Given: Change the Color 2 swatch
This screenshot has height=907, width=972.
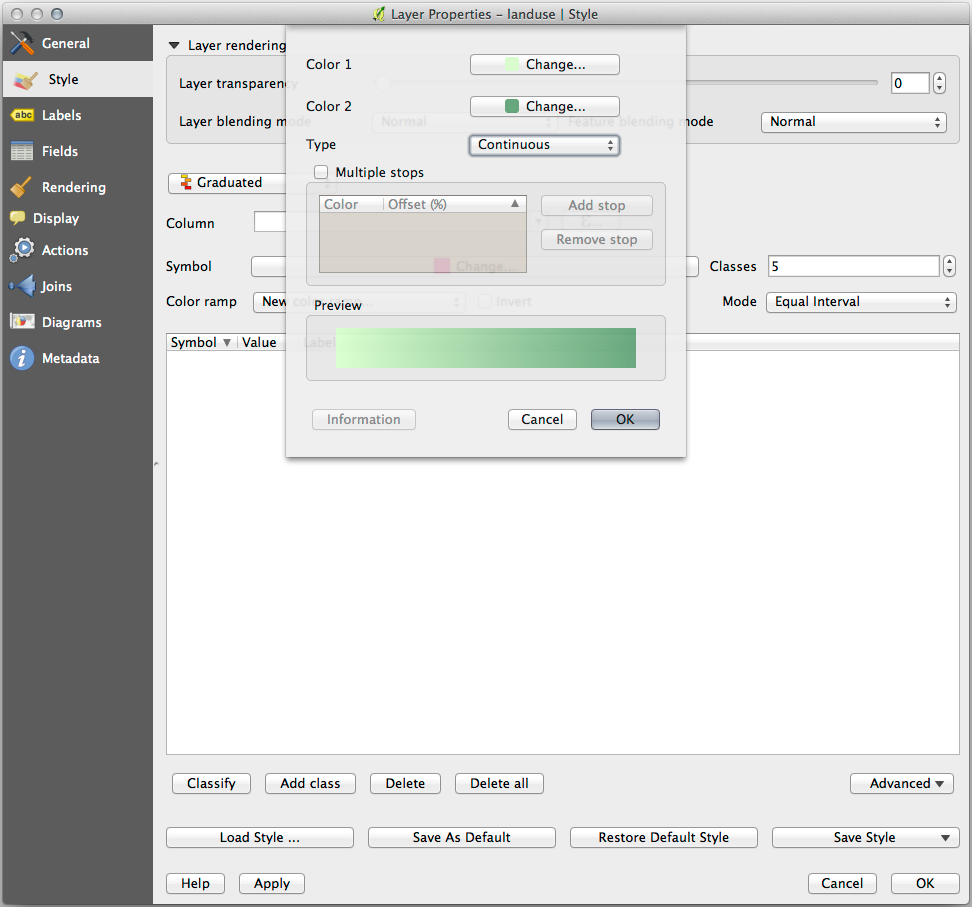Looking at the screenshot, I should click(544, 107).
